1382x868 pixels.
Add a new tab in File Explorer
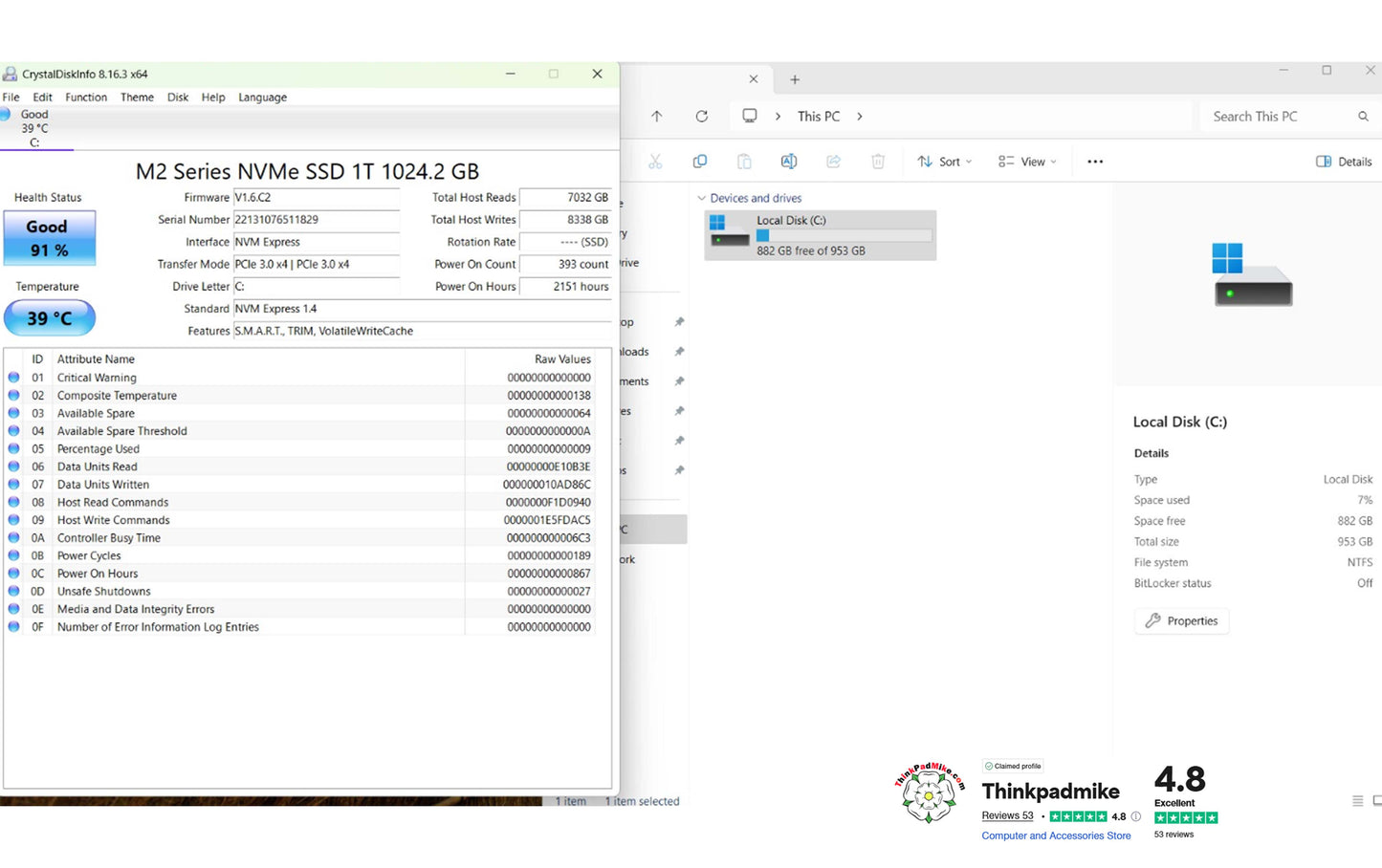tap(795, 80)
